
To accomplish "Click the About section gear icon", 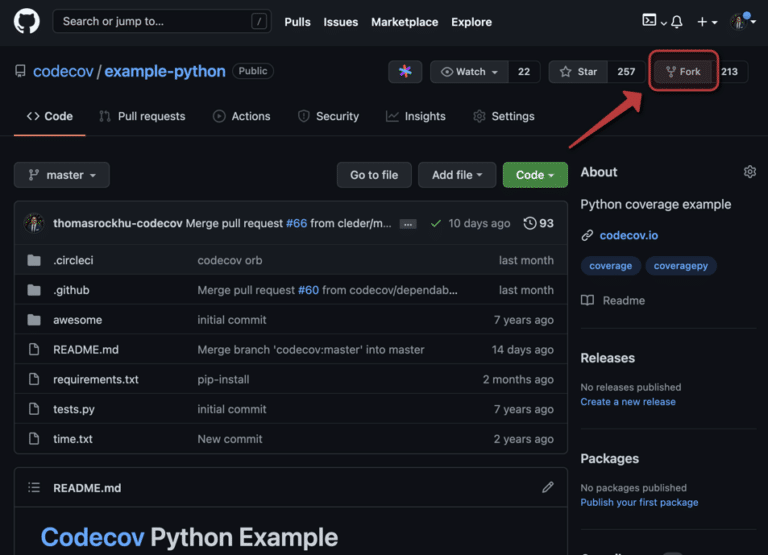I will (750, 172).
